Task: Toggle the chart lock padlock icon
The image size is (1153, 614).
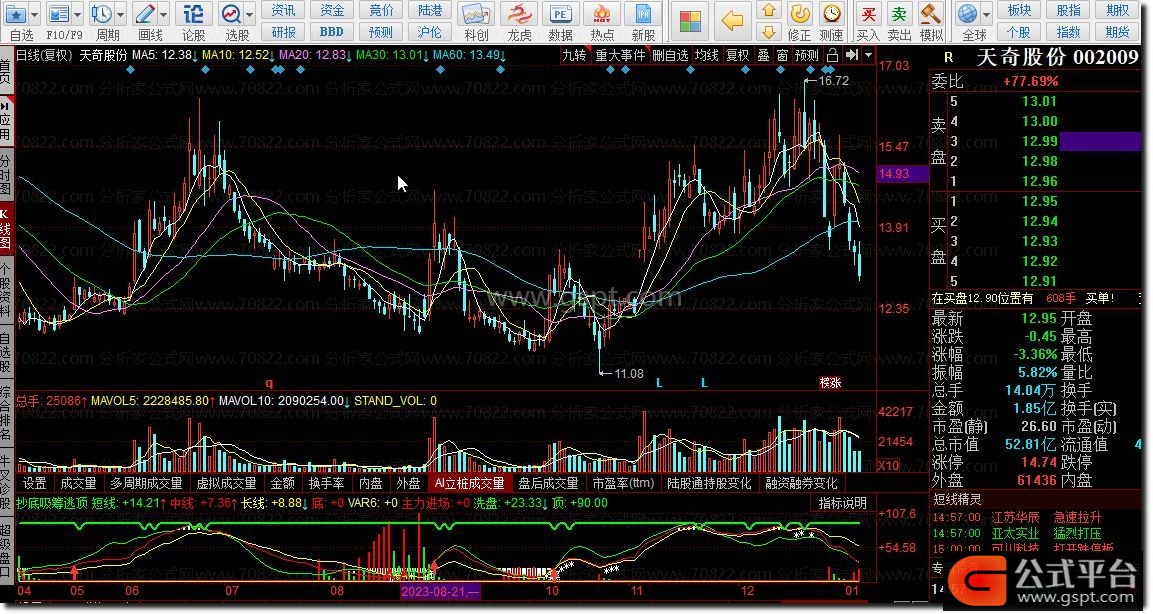Action: (x=832, y=55)
